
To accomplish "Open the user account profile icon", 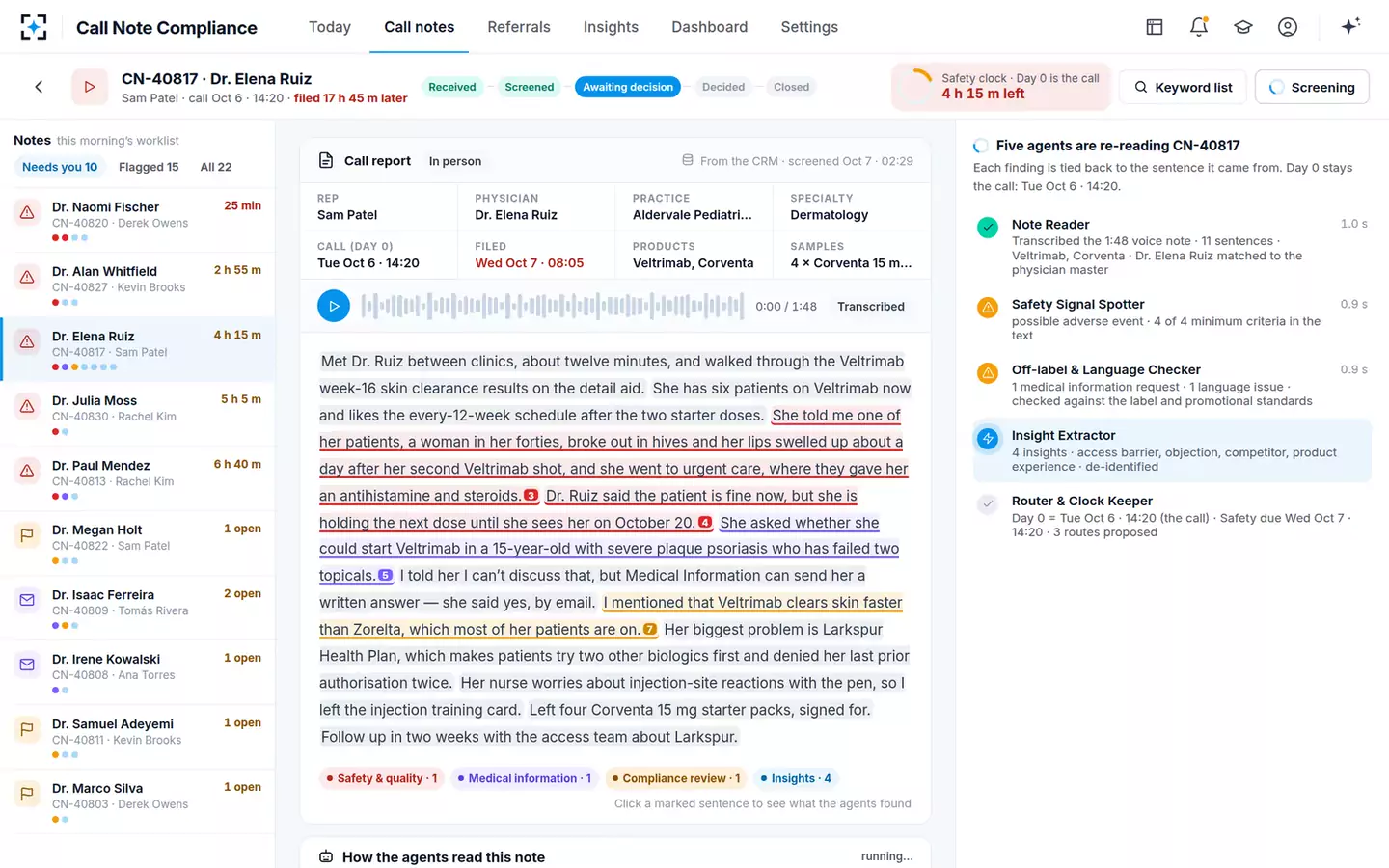I will 1288,27.
